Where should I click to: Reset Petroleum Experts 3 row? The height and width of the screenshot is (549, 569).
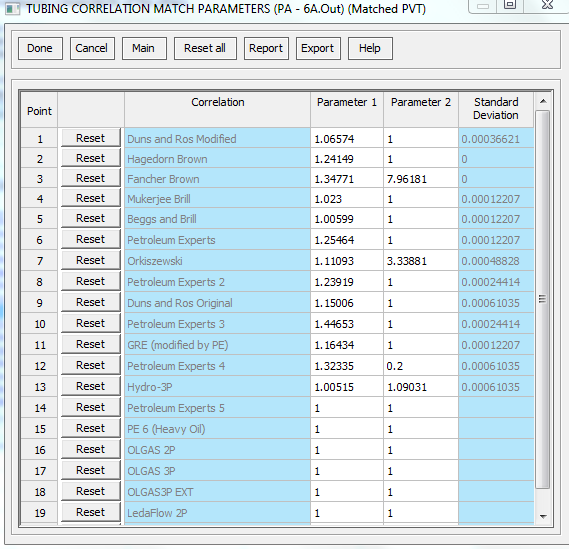pos(91,323)
